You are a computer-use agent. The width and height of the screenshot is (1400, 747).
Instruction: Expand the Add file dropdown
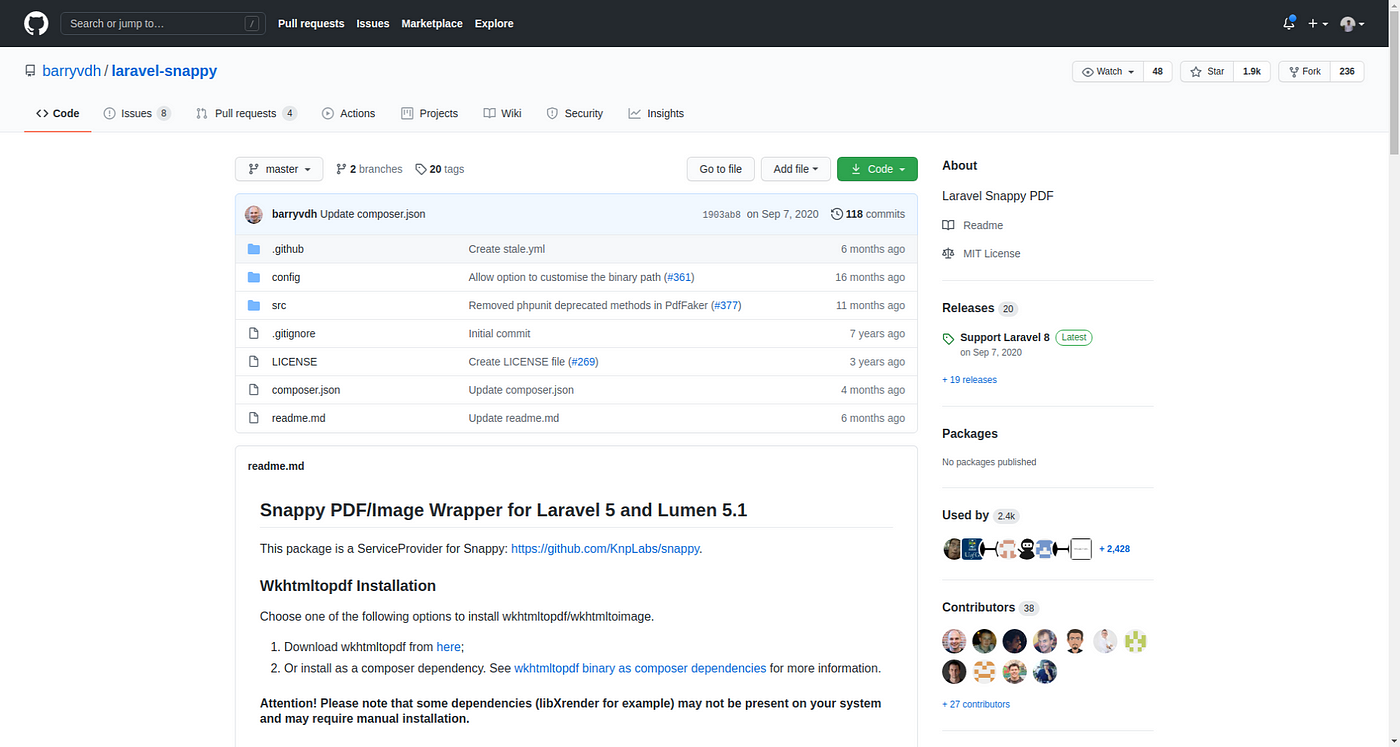tap(795, 169)
